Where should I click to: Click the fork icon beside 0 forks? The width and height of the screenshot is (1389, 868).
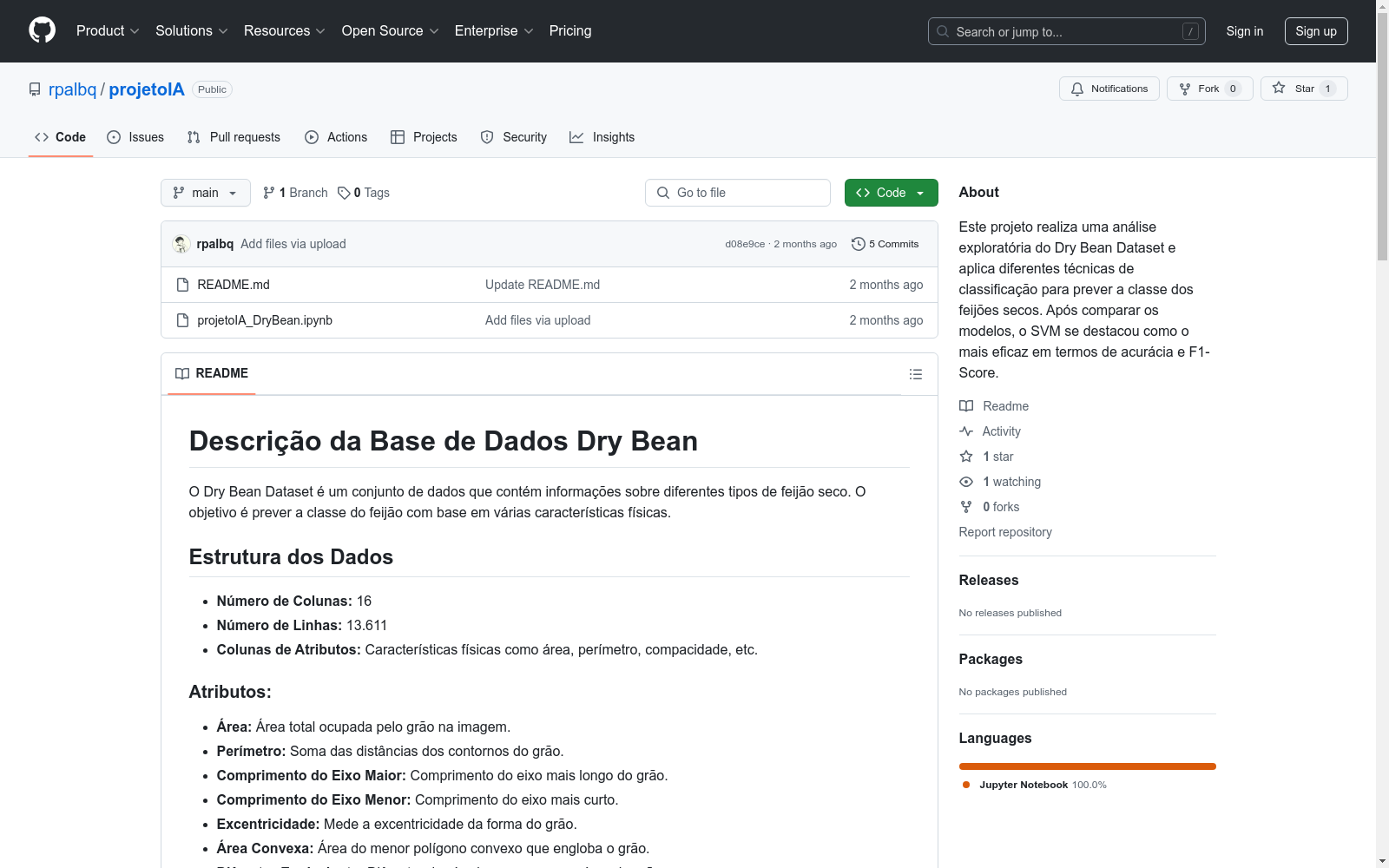coord(966,507)
